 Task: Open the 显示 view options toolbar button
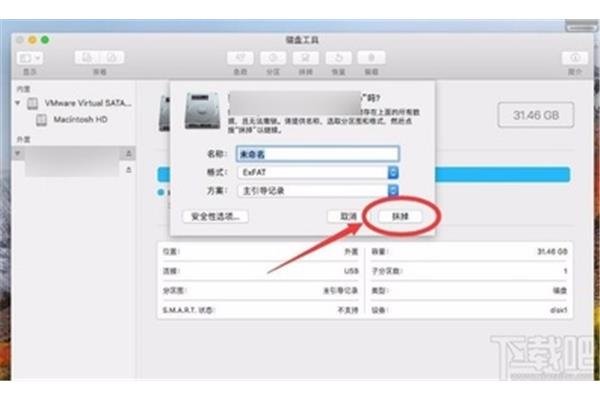pyautogui.click(x=29, y=58)
